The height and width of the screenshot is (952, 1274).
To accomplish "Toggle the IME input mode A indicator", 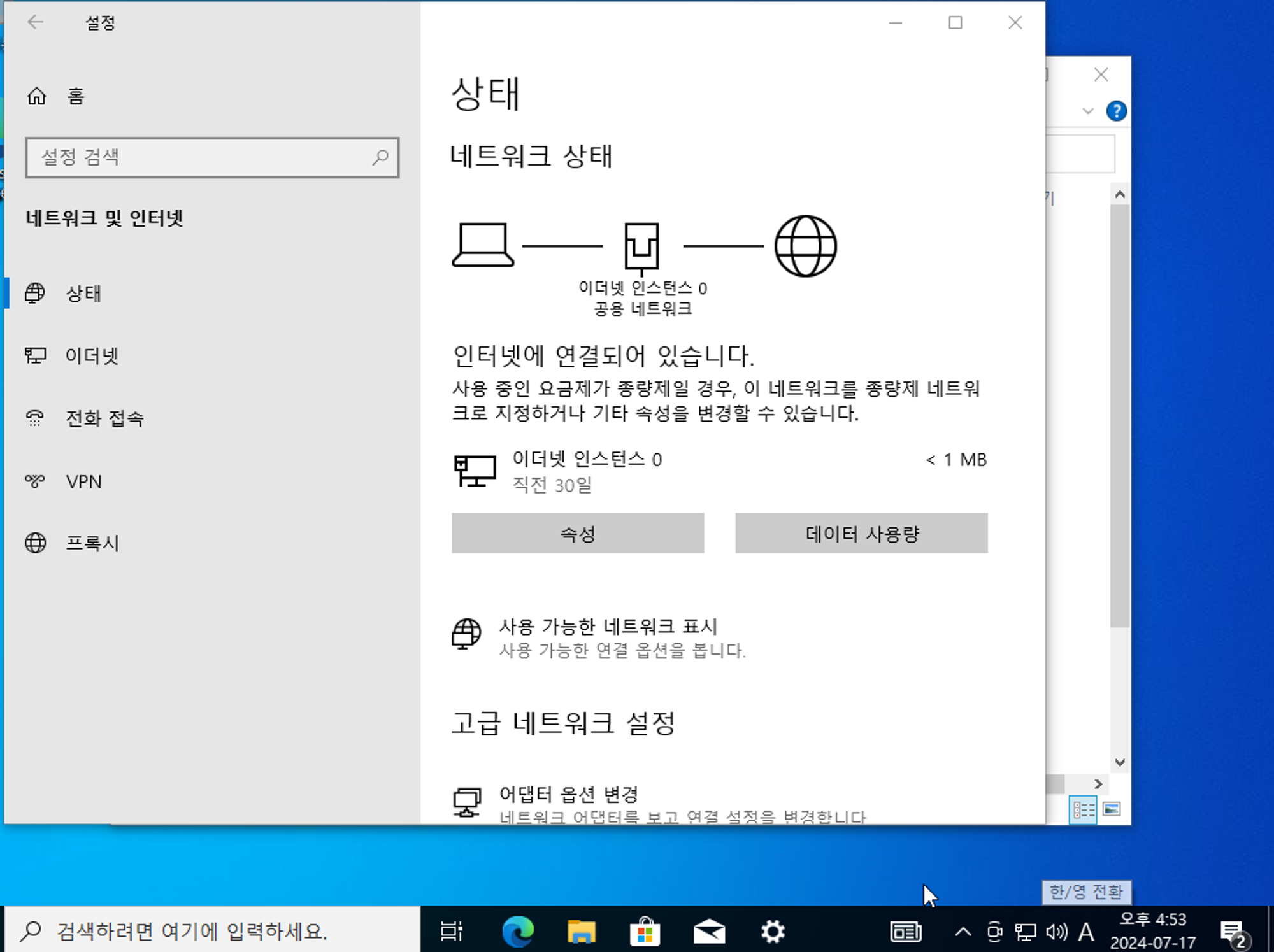I will [1086, 933].
